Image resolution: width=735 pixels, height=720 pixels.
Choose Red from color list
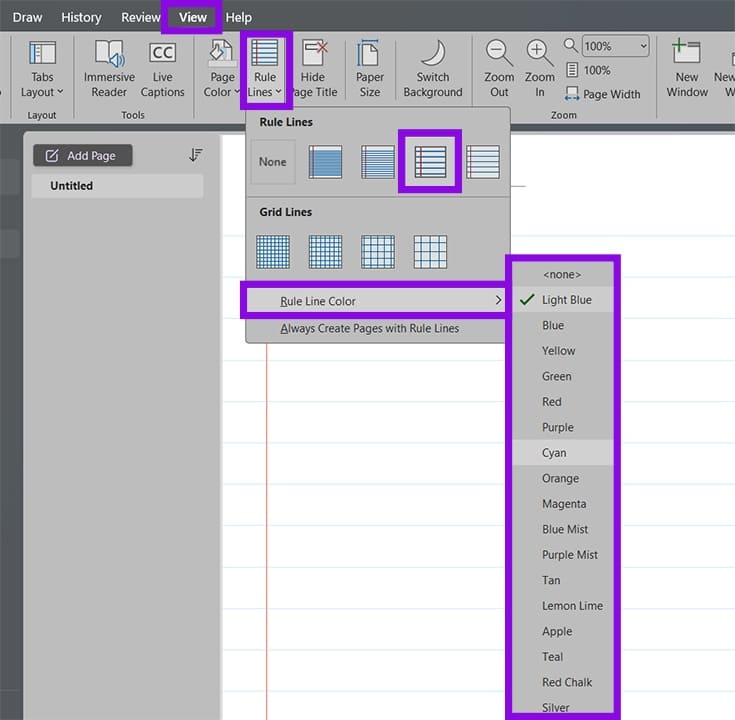(x=562, y=402)
